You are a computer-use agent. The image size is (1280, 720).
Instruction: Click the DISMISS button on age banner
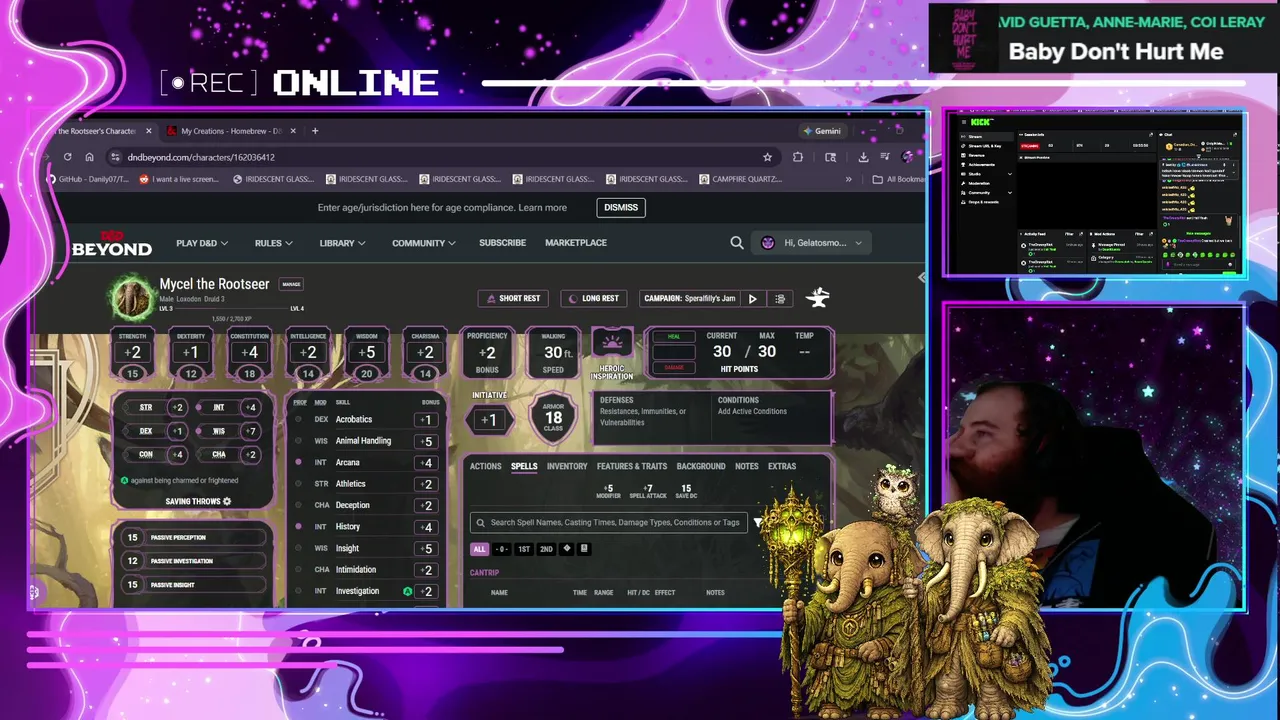click(620, 207)
